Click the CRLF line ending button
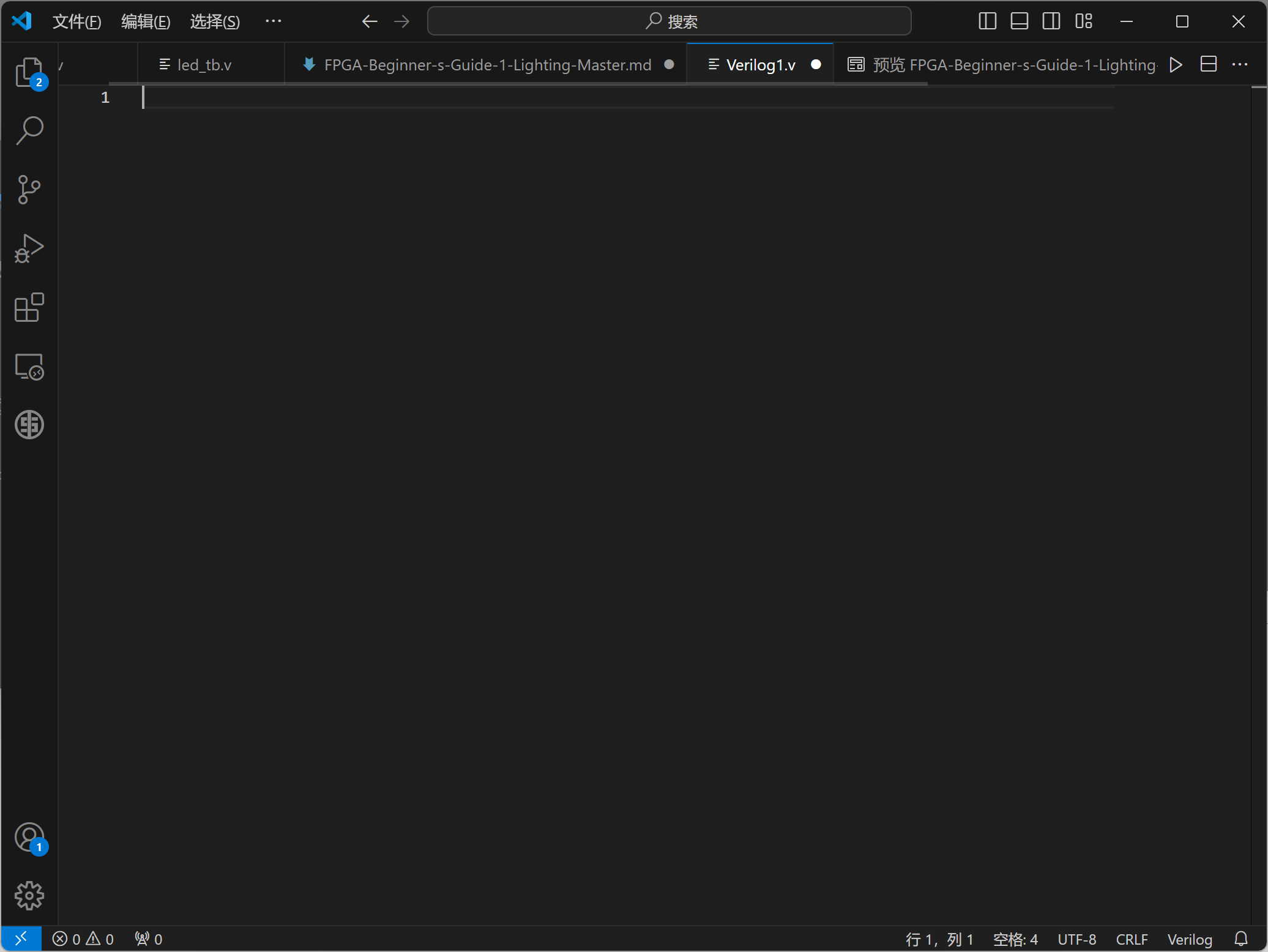The width and height of the screenshot is (1268, 952). point(1132,939)
